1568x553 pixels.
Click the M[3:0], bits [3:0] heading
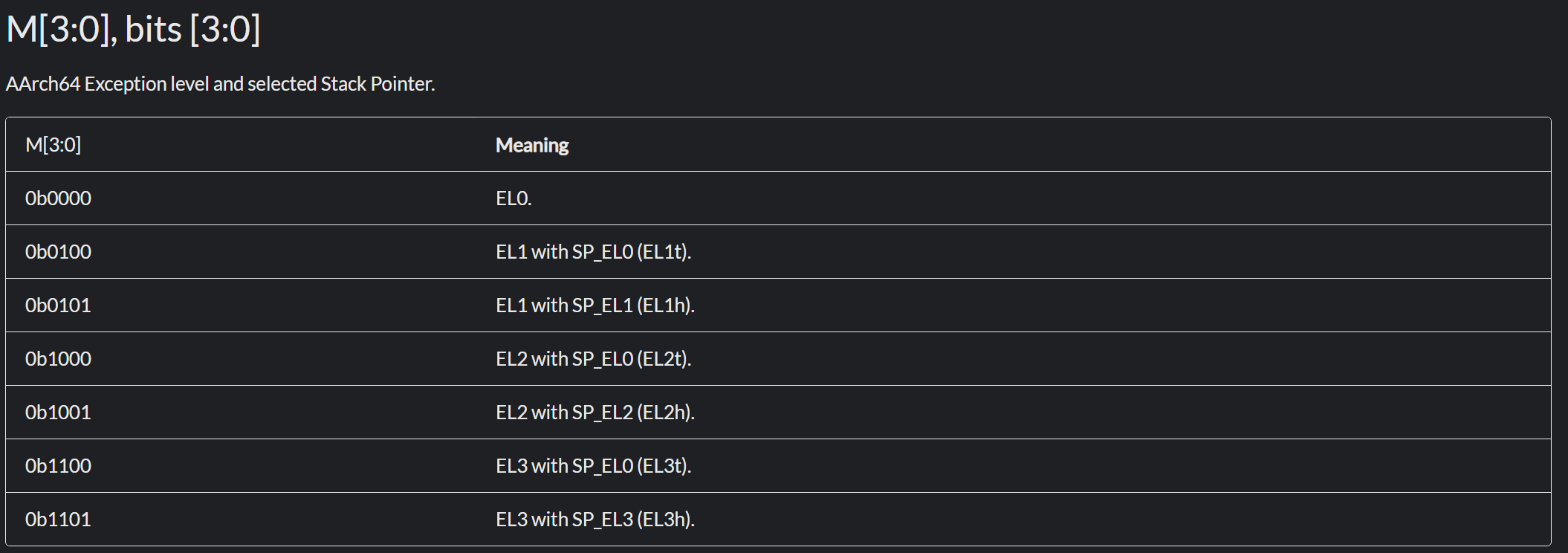point(133,30)
